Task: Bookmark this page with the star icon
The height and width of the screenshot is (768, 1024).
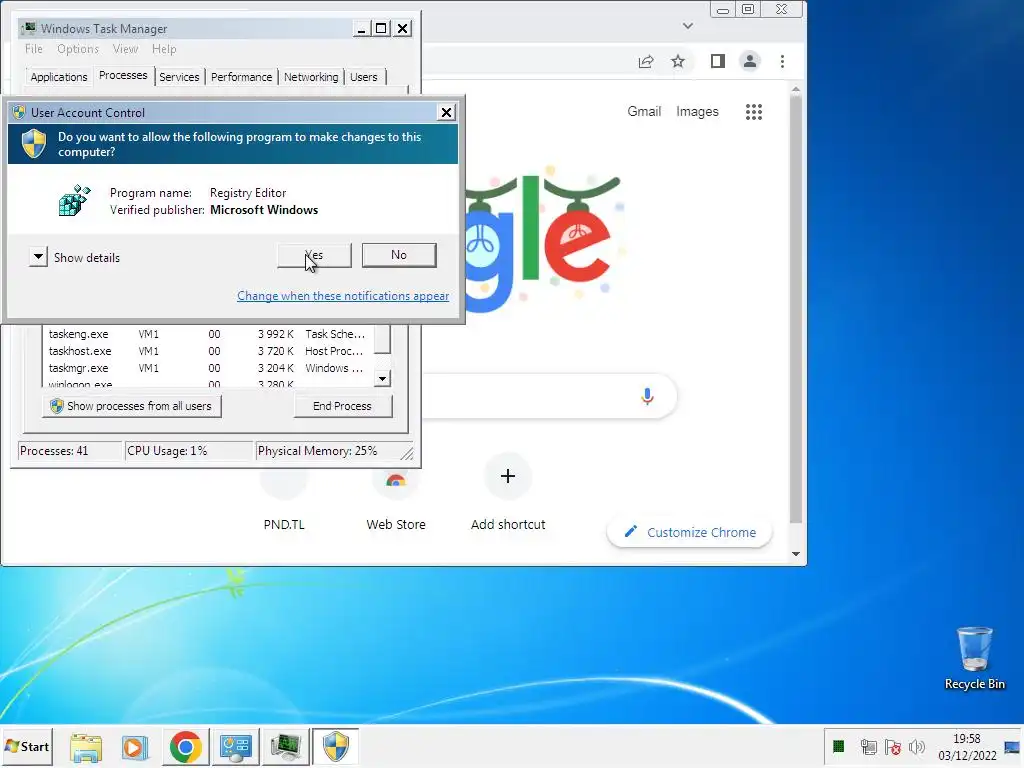Action: (x=678, y=61)
